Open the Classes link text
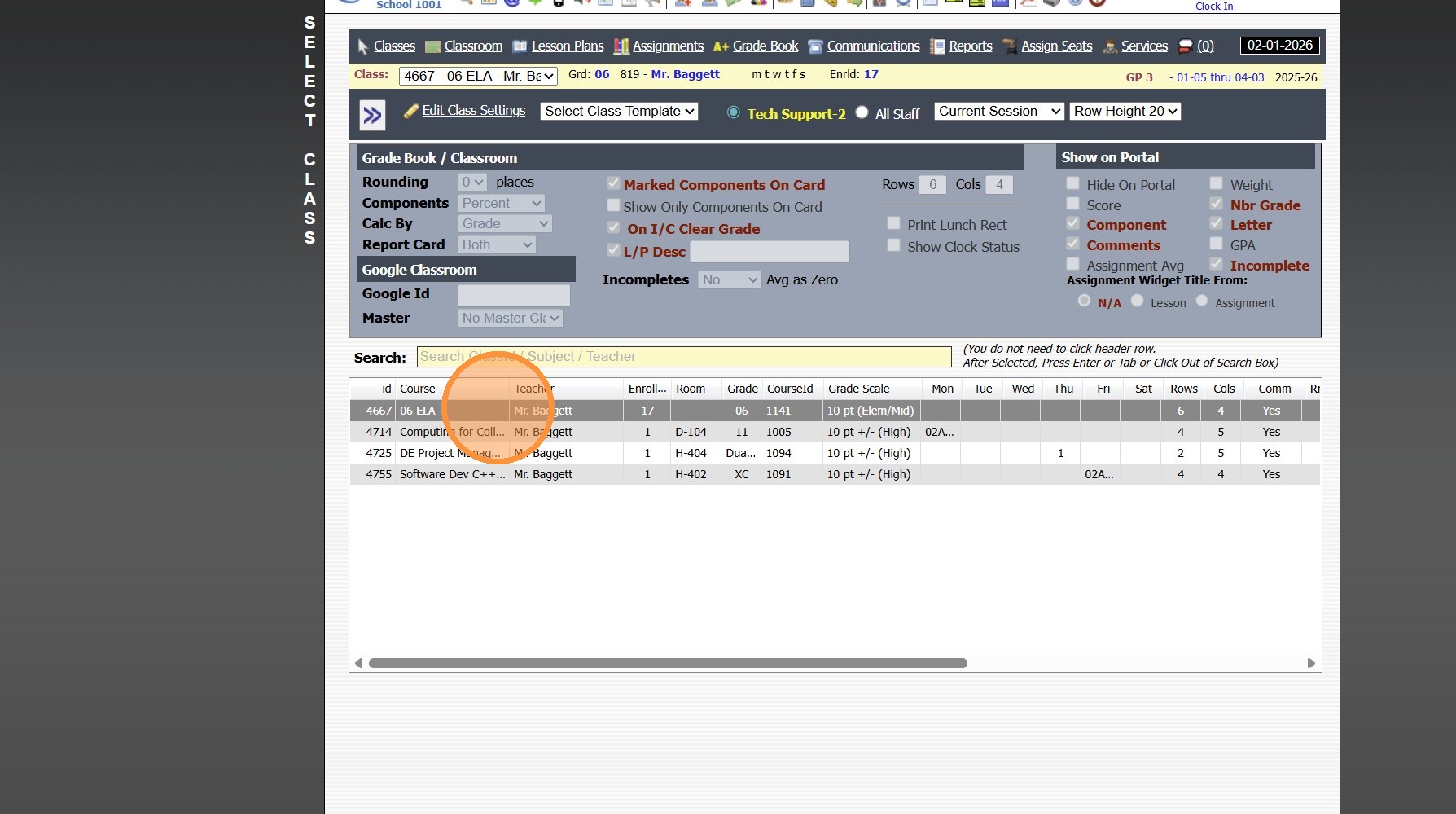The height and width of the screenshot is (814, 1456). click(394, 46)
